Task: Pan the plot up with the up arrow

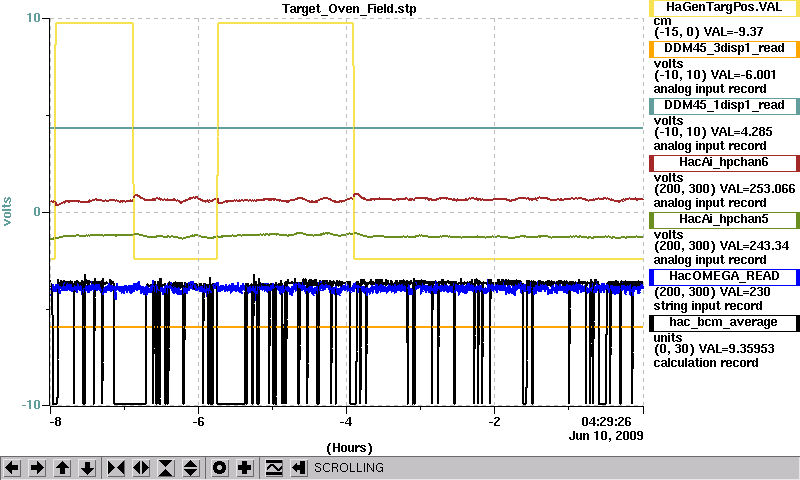Action: tap(62, 467)
